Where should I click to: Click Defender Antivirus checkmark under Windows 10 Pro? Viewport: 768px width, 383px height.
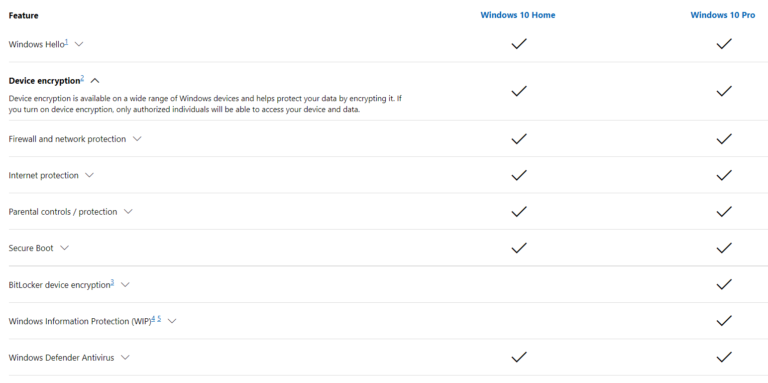724,357
